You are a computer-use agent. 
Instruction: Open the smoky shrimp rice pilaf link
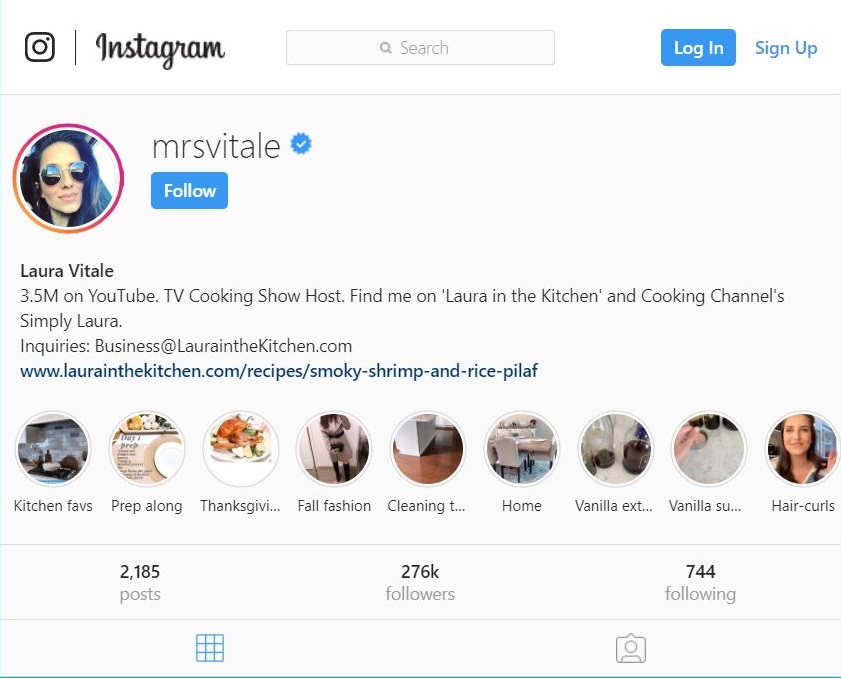coord(279,371)
